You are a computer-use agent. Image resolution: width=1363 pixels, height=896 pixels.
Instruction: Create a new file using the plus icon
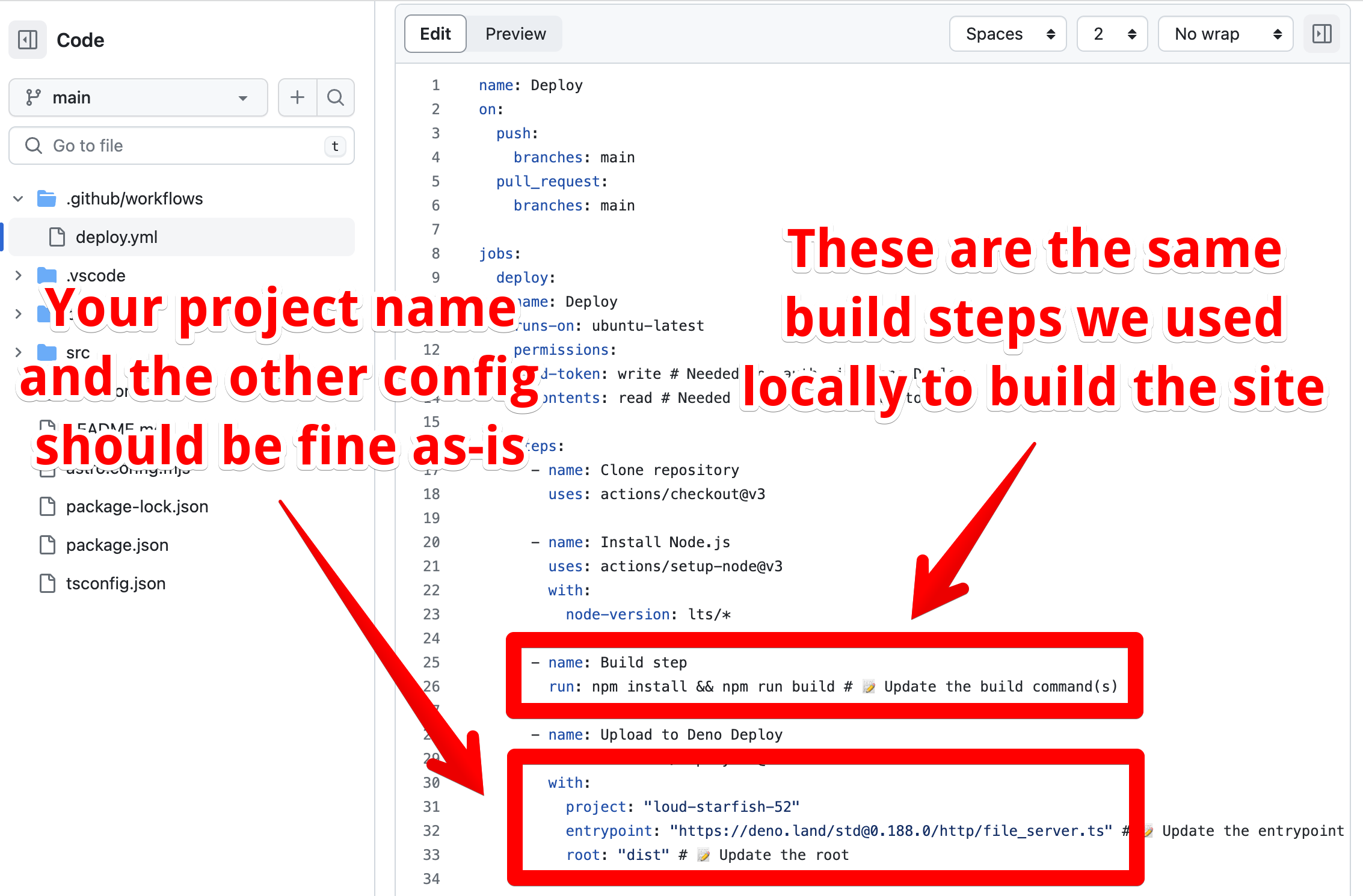[x=297, y=97]
